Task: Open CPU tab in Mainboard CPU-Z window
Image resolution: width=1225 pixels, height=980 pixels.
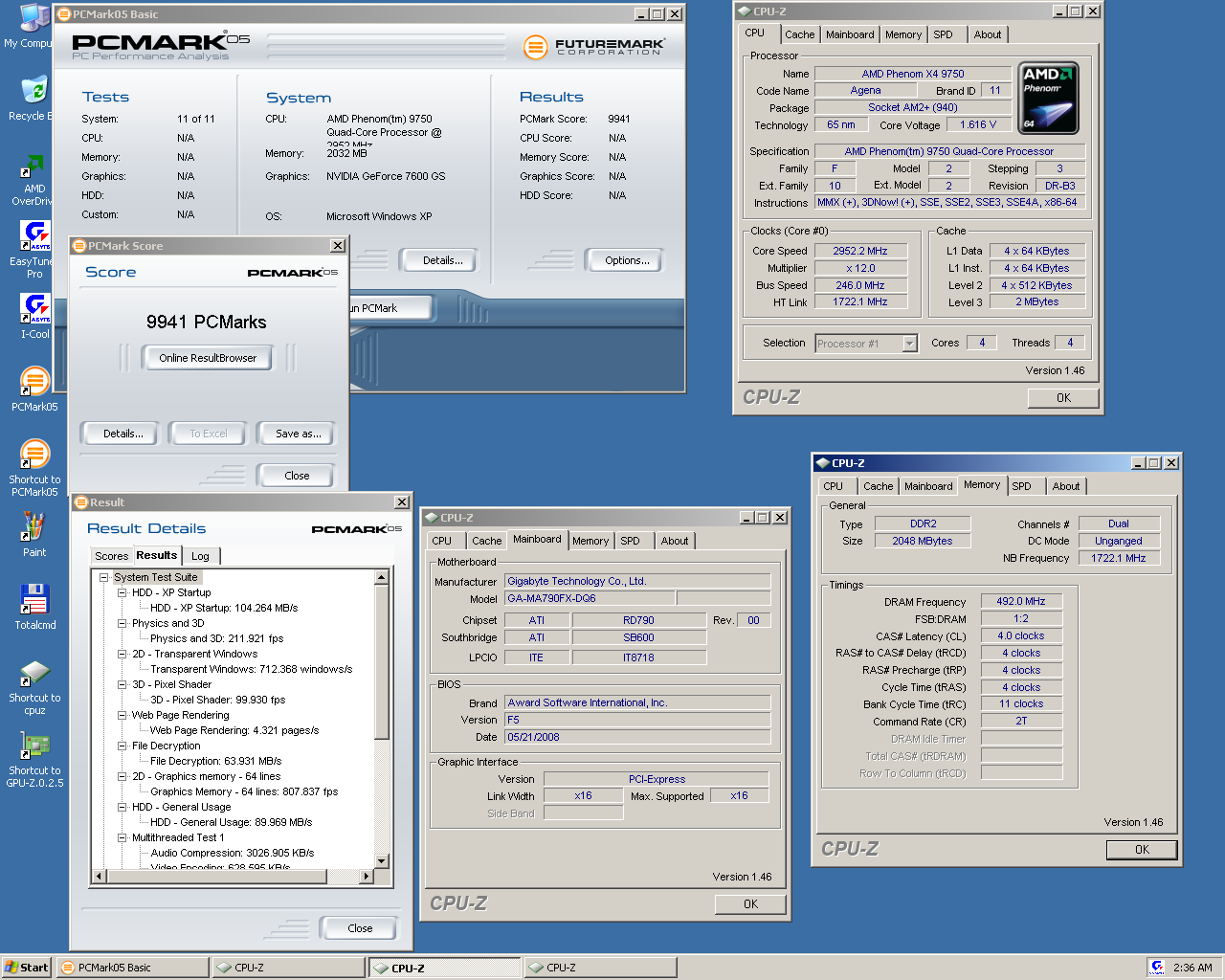Action: click(442, 541)
